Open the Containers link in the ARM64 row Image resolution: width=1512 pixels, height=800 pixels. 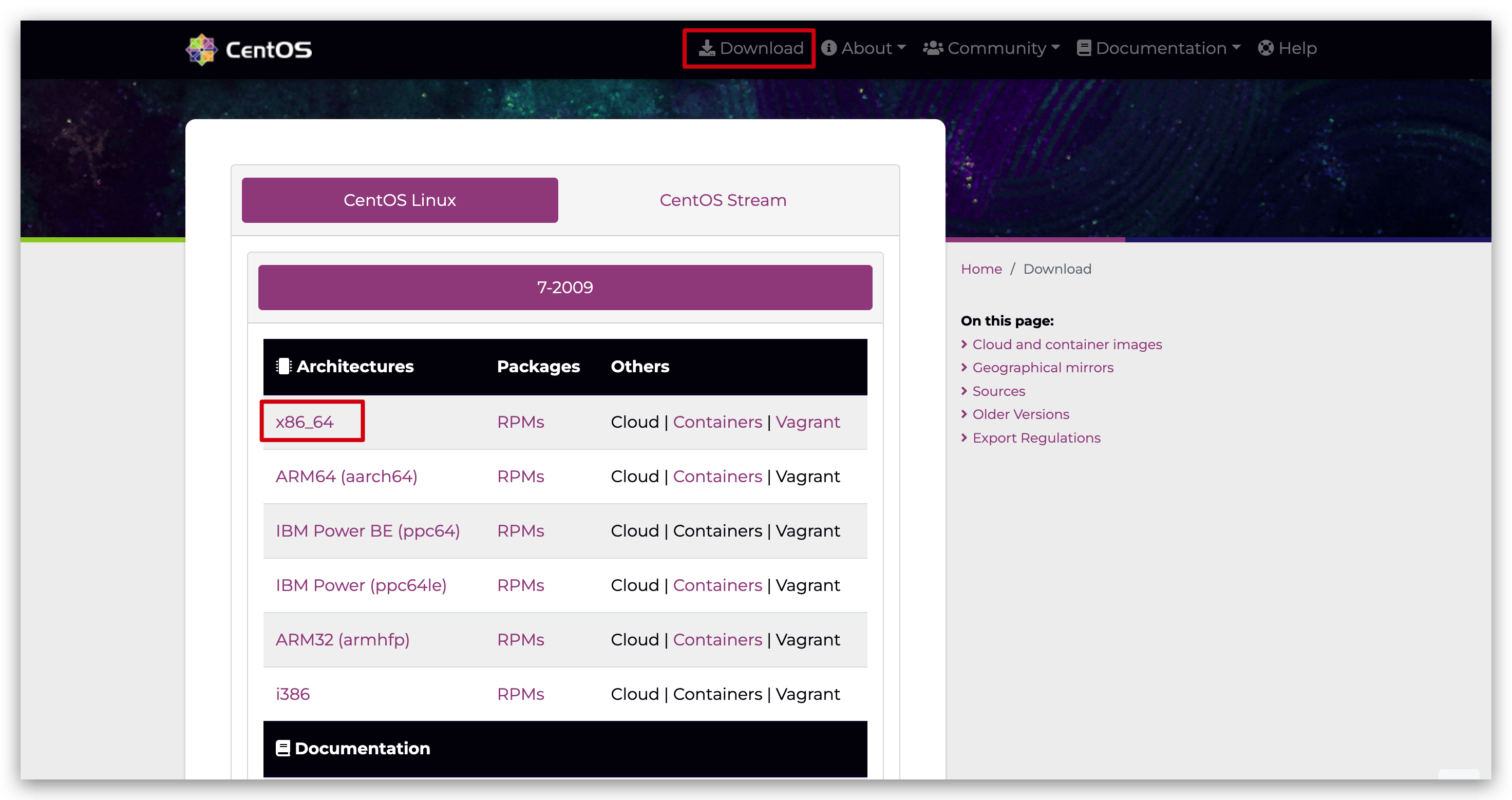pos(717,477)
